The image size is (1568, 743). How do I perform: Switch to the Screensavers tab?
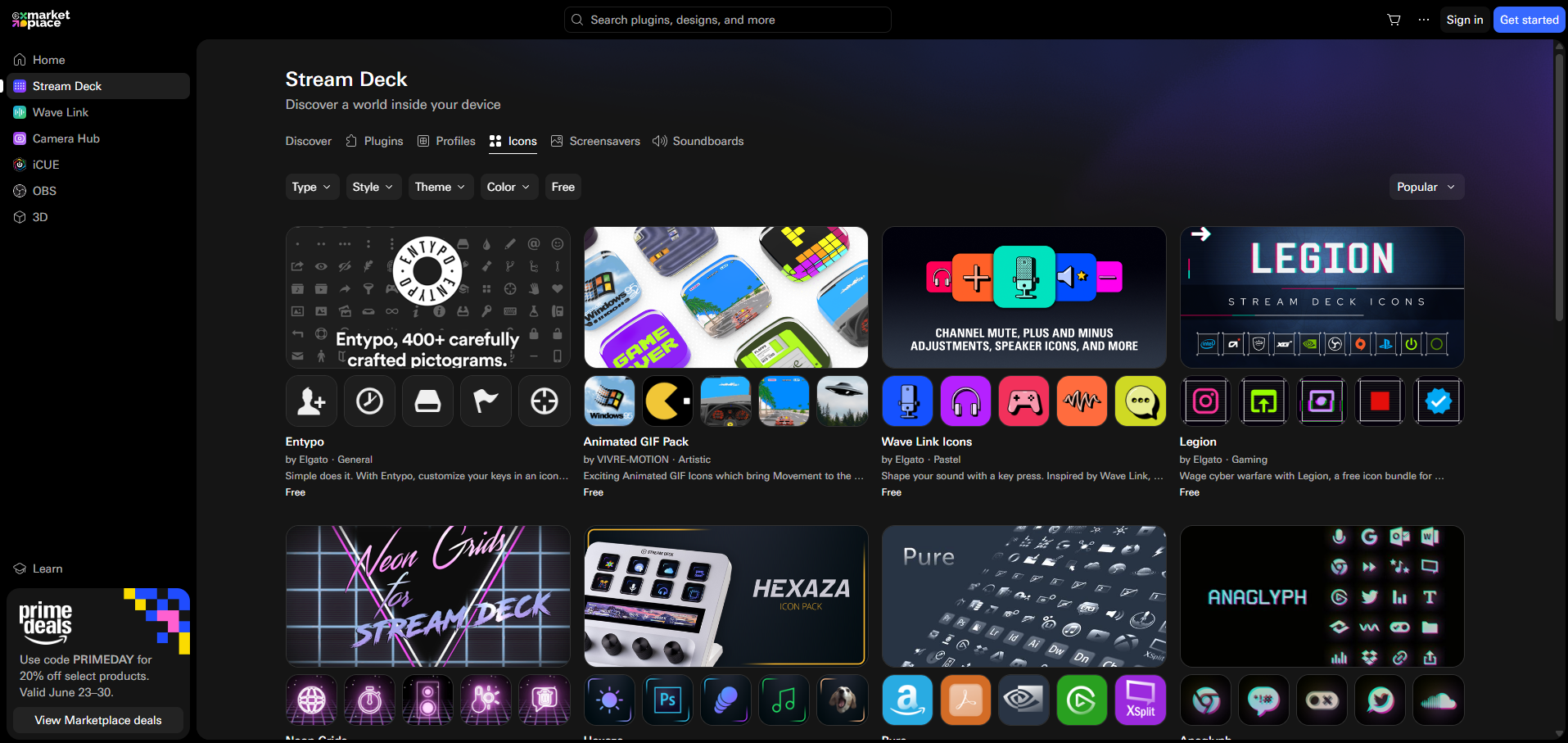tap(595, 141)
